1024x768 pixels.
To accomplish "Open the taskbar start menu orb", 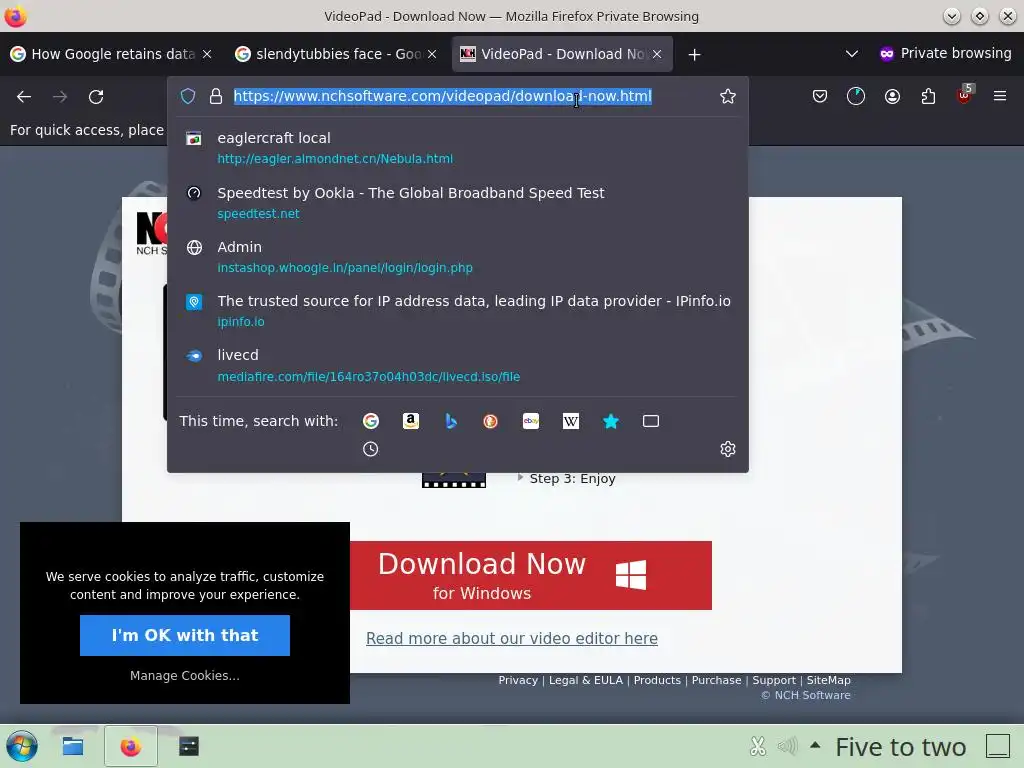I will click(22, 746).
